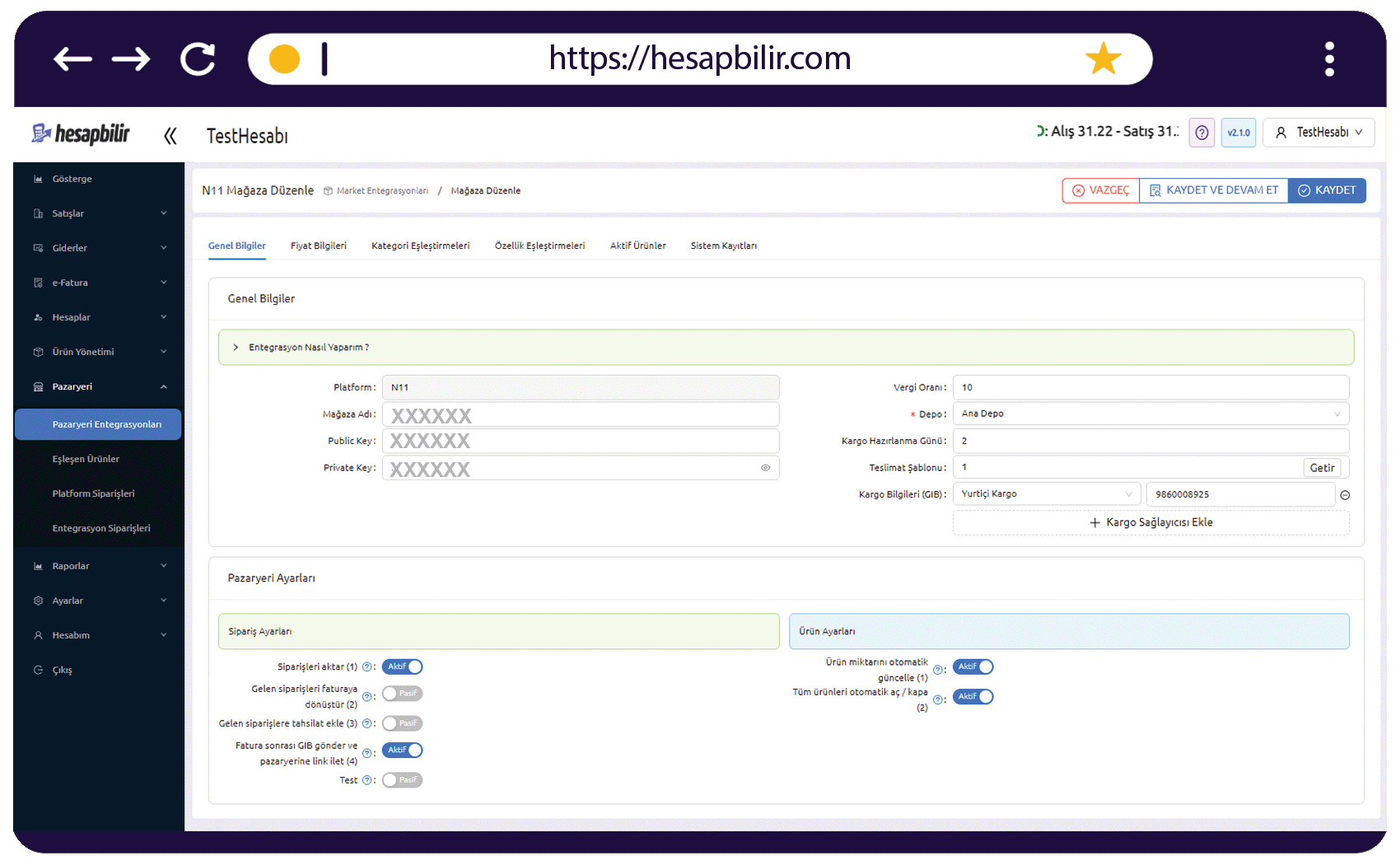Open help icon beside Test setting

[366, 780]
